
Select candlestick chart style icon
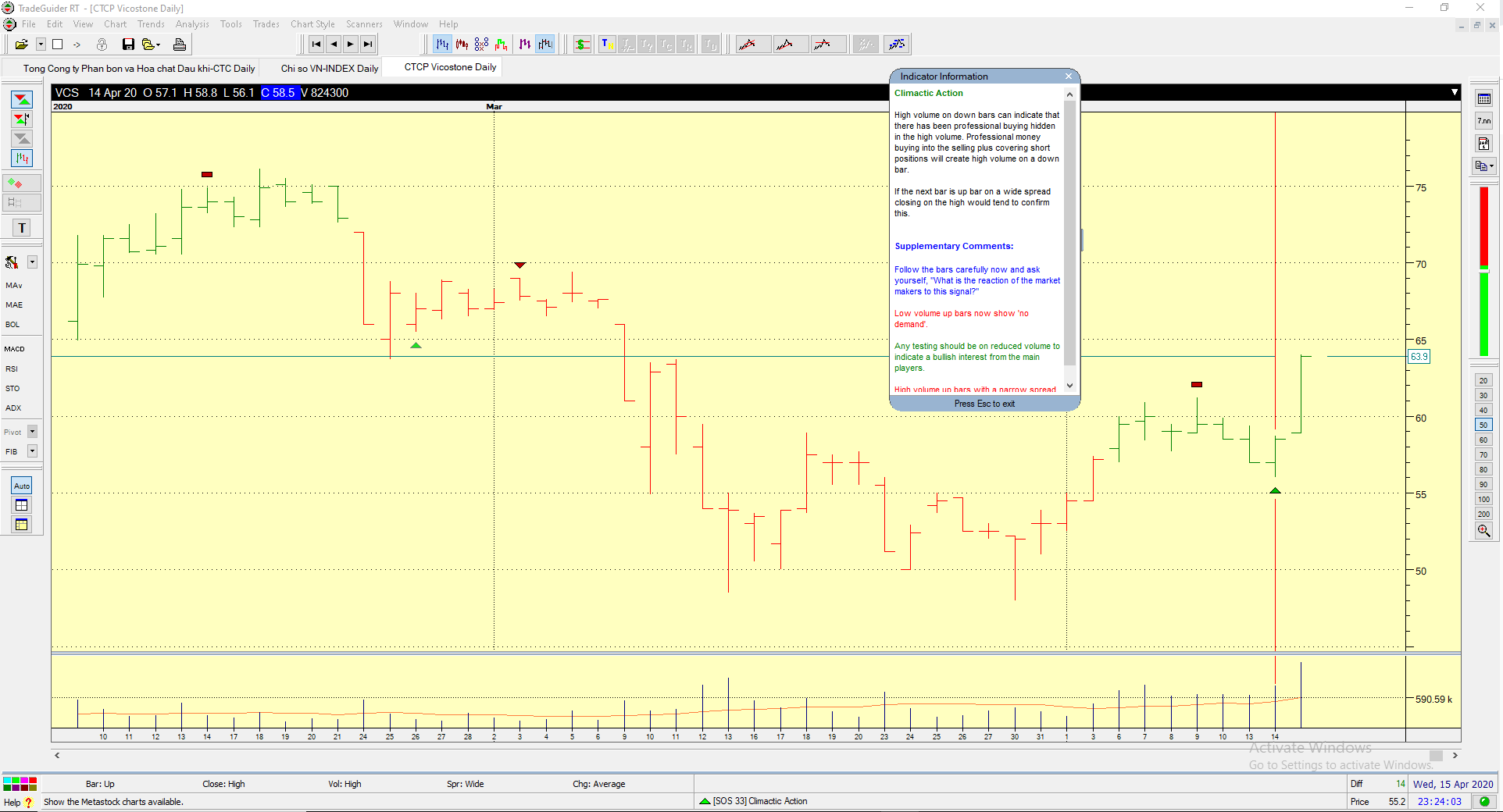pyautogui.click(x=462, y=45)
